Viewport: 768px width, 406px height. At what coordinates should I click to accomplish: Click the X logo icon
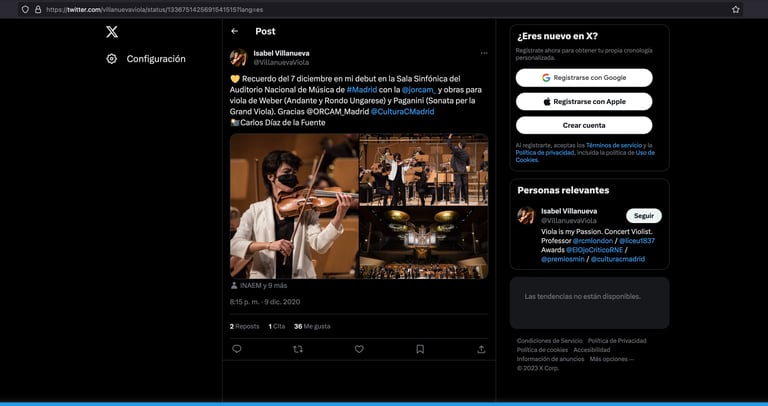[112, 32]
